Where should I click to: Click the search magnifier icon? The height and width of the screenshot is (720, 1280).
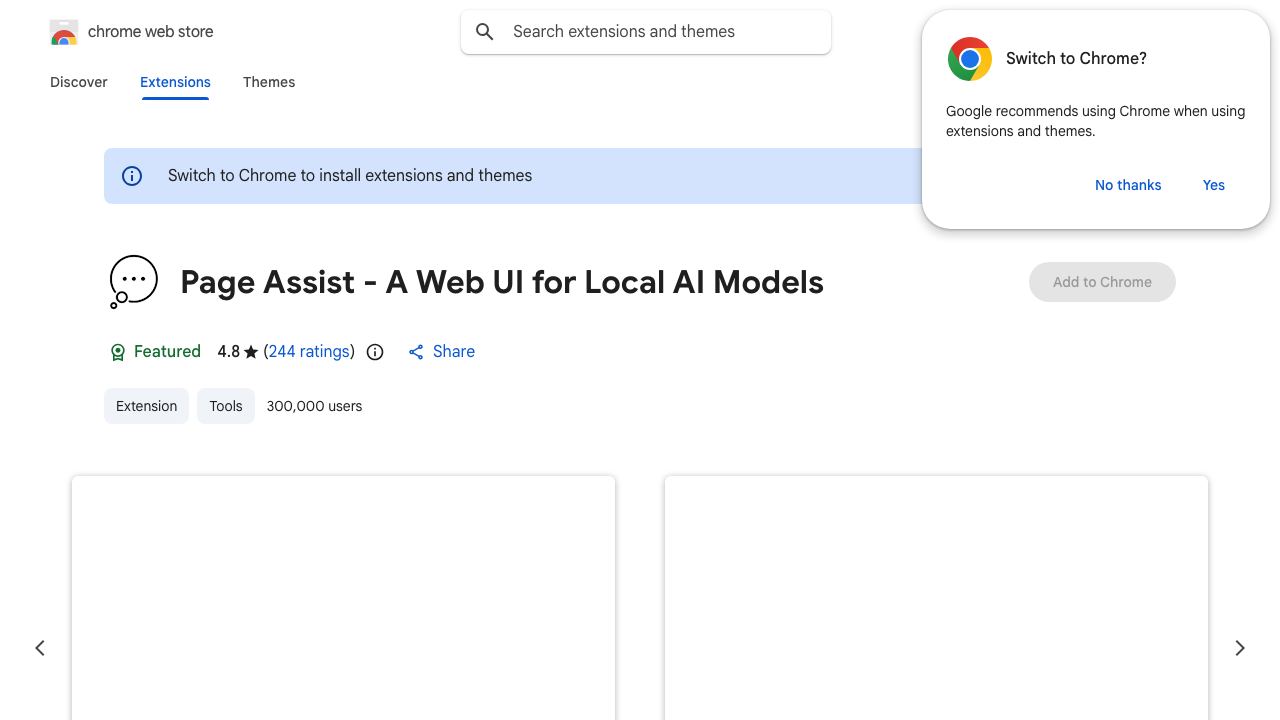click(x=485, y=32)
